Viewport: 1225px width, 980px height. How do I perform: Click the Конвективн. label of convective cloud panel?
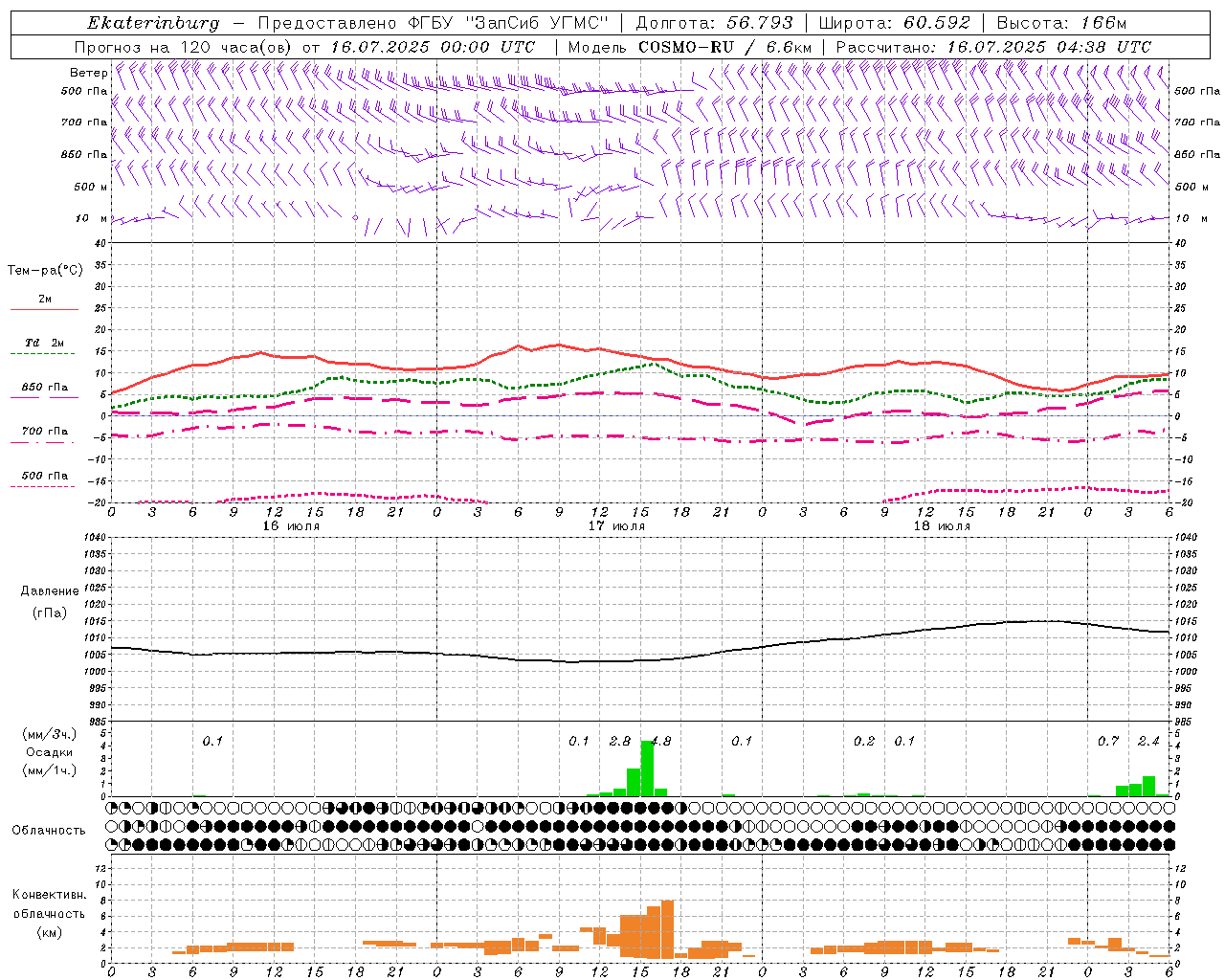[x=49, y=895]
